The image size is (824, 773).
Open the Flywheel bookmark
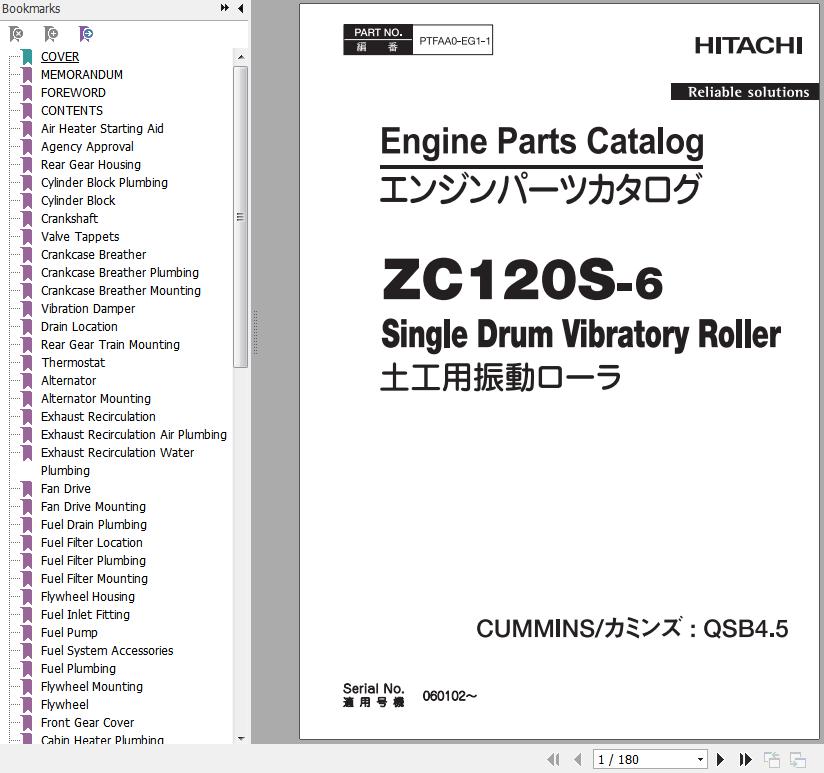[x=65, y=705]
